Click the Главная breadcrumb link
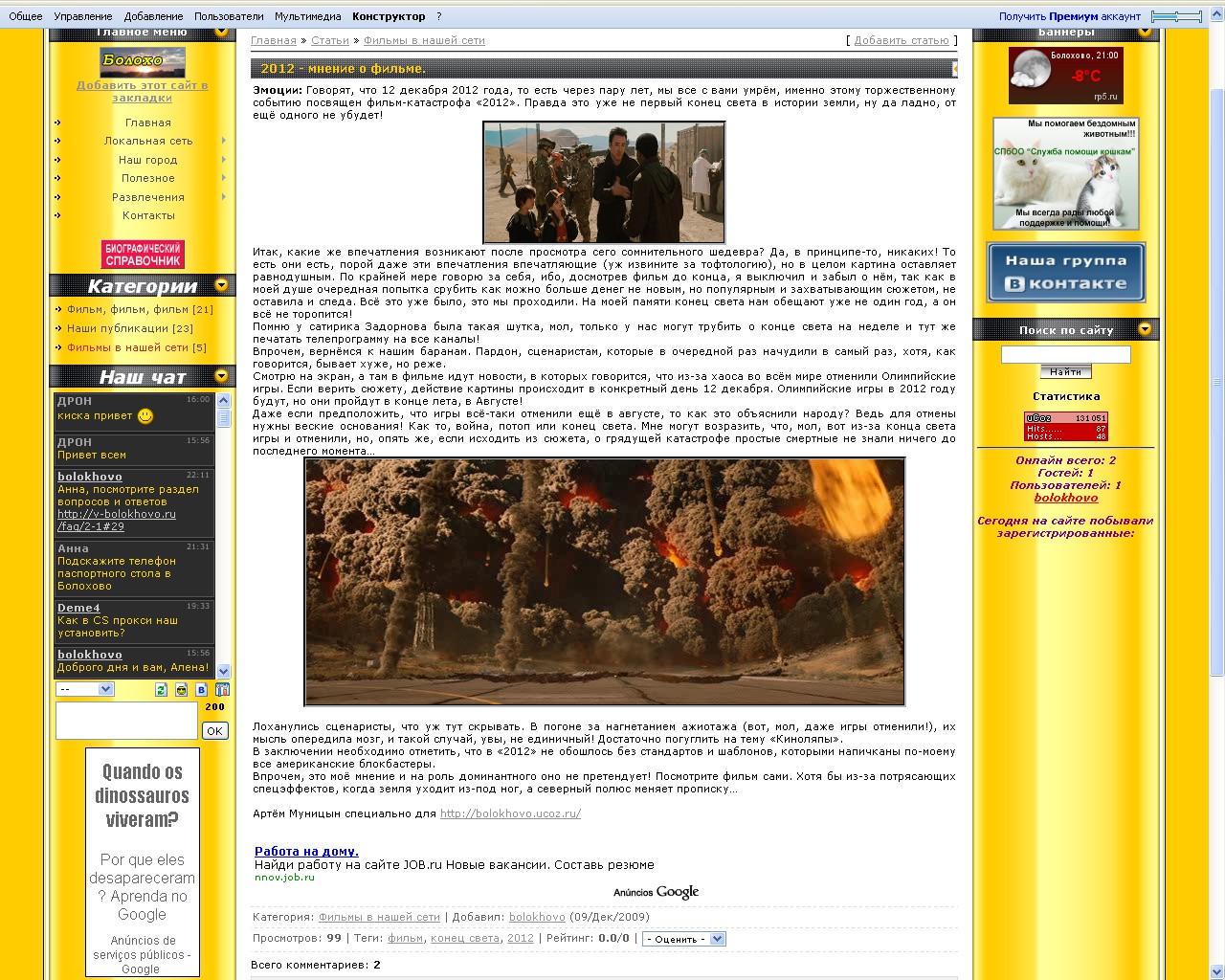1225x980 pixels. coord(274,40)
